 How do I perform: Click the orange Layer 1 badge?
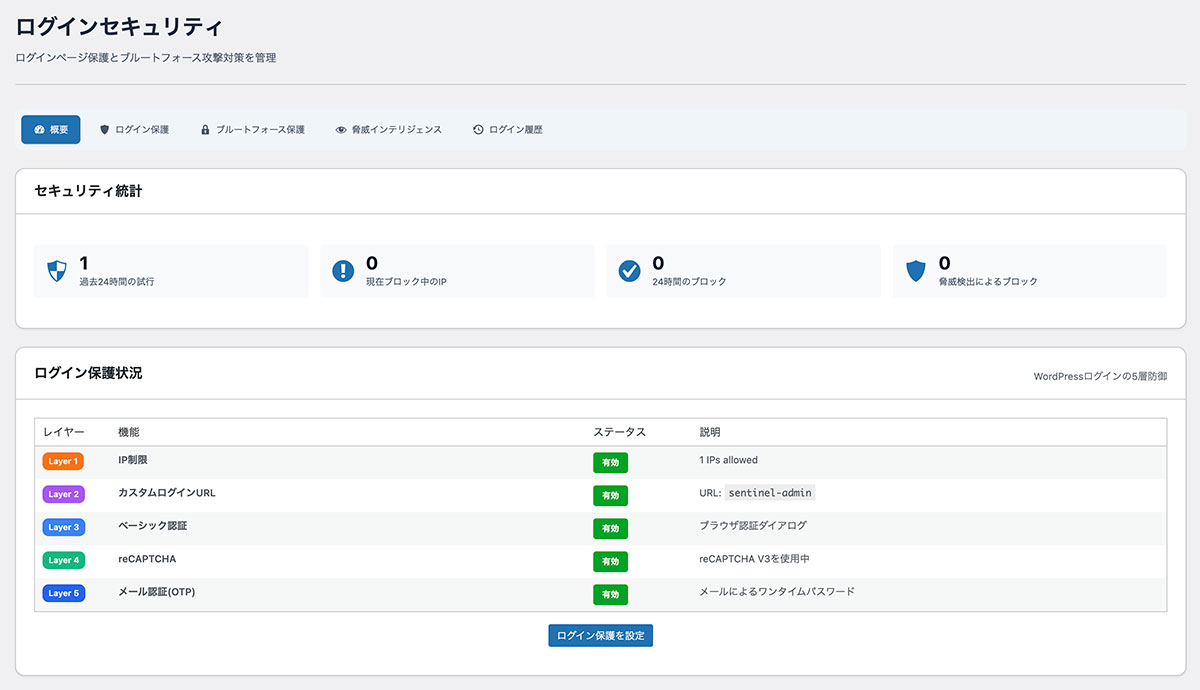(x=63, y=461)
